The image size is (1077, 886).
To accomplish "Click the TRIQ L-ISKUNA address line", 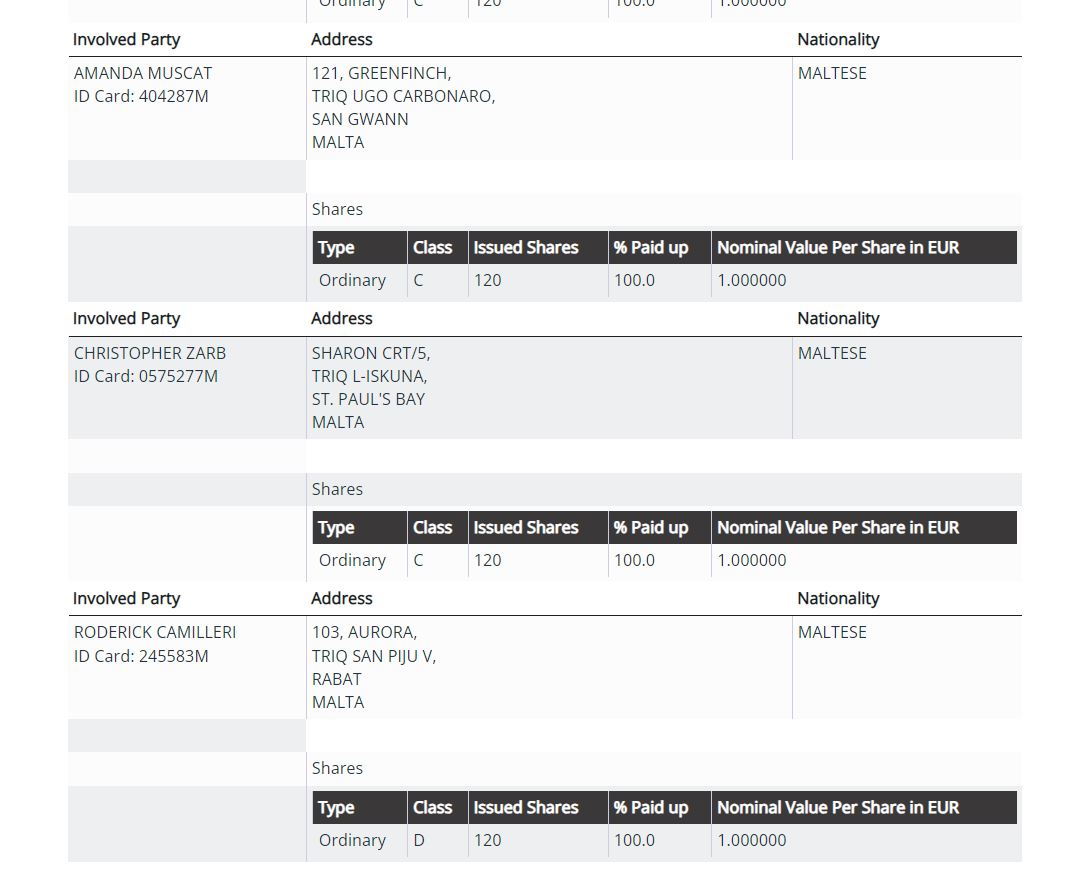I will point(369,376).
